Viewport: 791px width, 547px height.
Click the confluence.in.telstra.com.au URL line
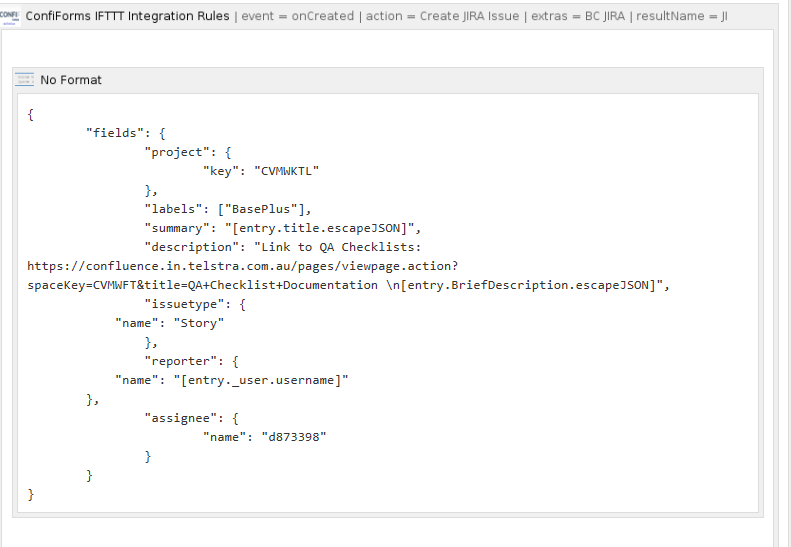point(243,266)
